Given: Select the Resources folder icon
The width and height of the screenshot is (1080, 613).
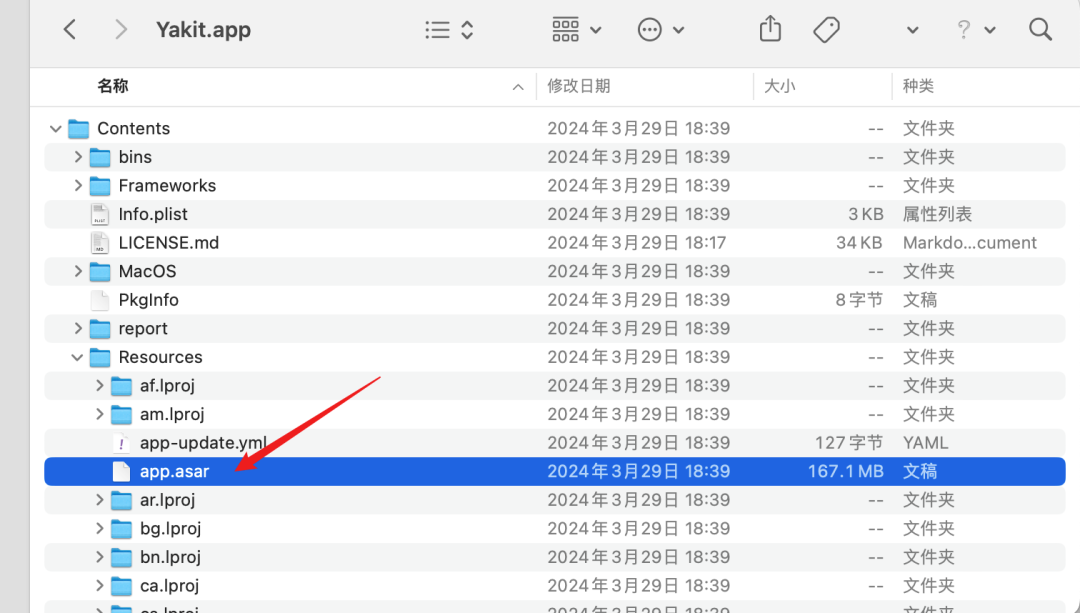Looking at the screenshot, I should coord(100,357).
